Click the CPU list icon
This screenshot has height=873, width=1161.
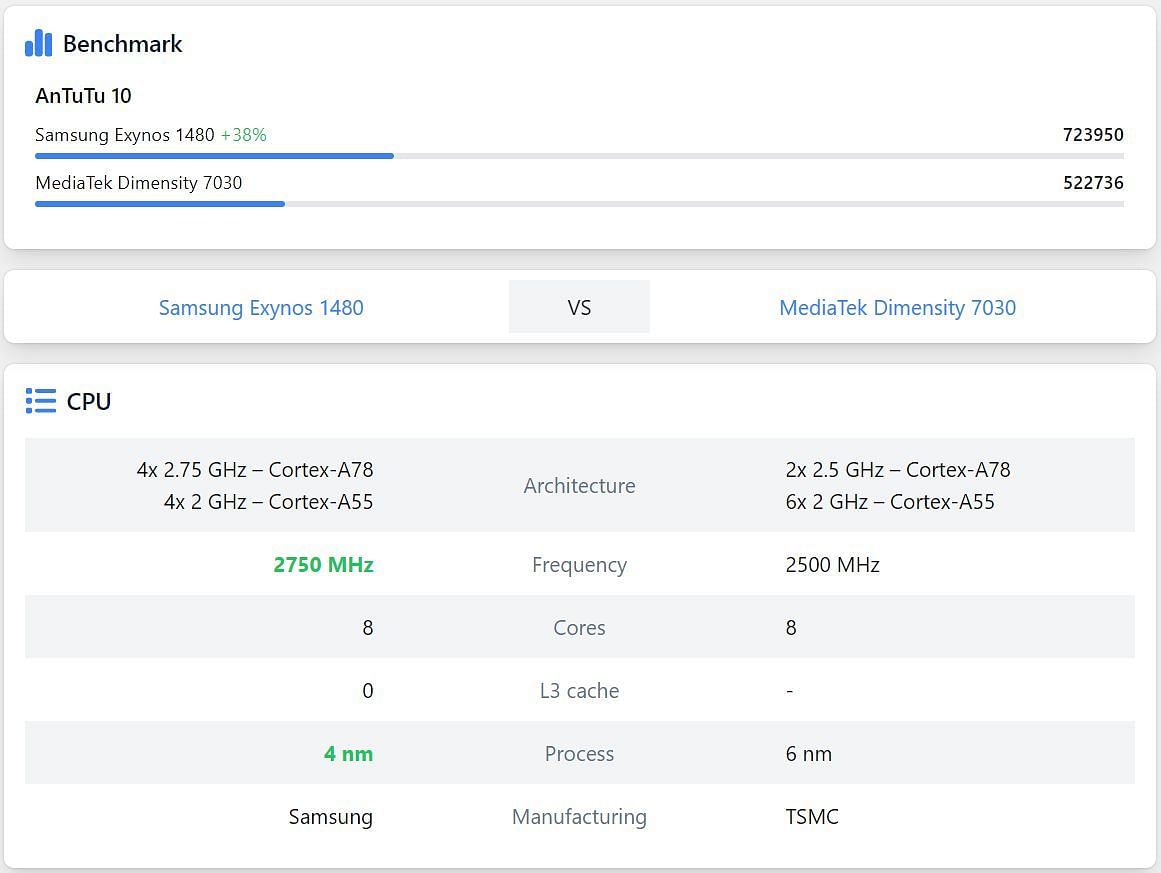pos(41,401)
